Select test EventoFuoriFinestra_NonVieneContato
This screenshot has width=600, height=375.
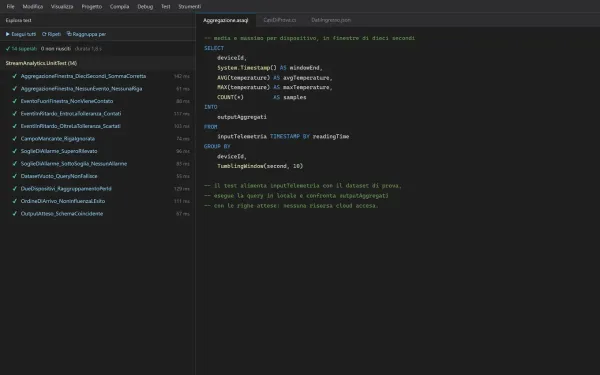[x=98, y=101]
